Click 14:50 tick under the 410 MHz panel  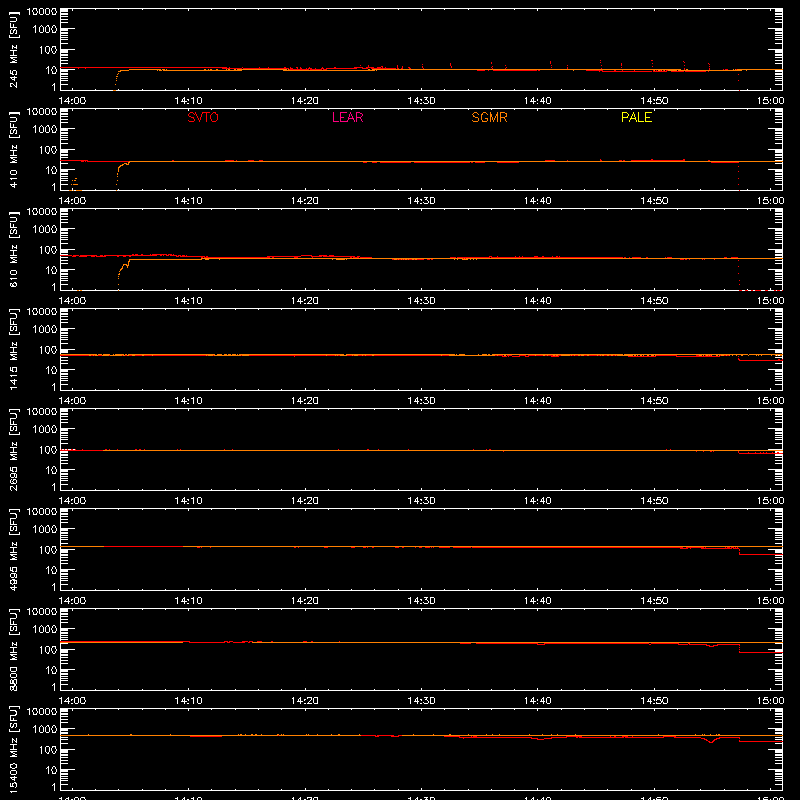click(654, 201)
